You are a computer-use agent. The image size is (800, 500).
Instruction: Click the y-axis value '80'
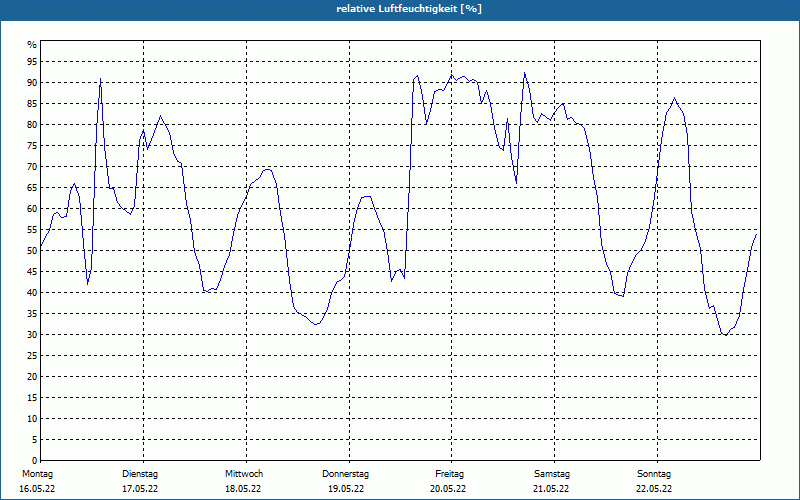click(x=32, y=124)
